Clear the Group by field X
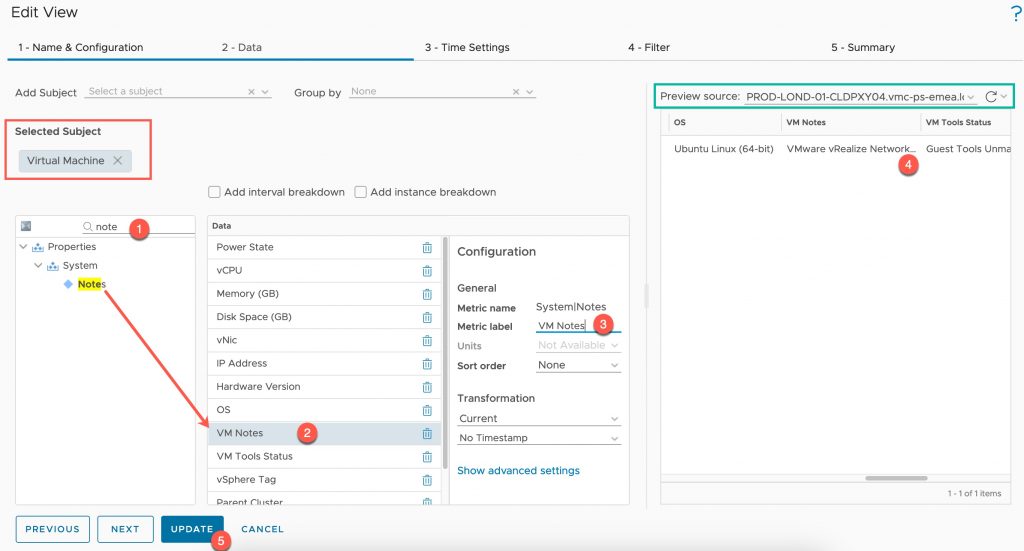The image size is (1024, 551). coord(516,92)
